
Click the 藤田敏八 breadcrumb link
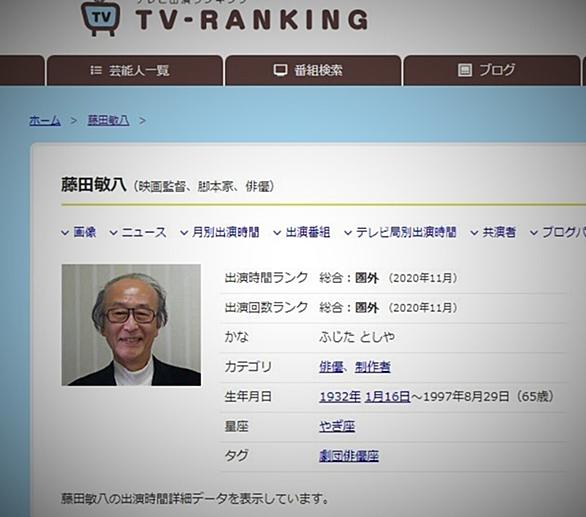pos(108,120)
